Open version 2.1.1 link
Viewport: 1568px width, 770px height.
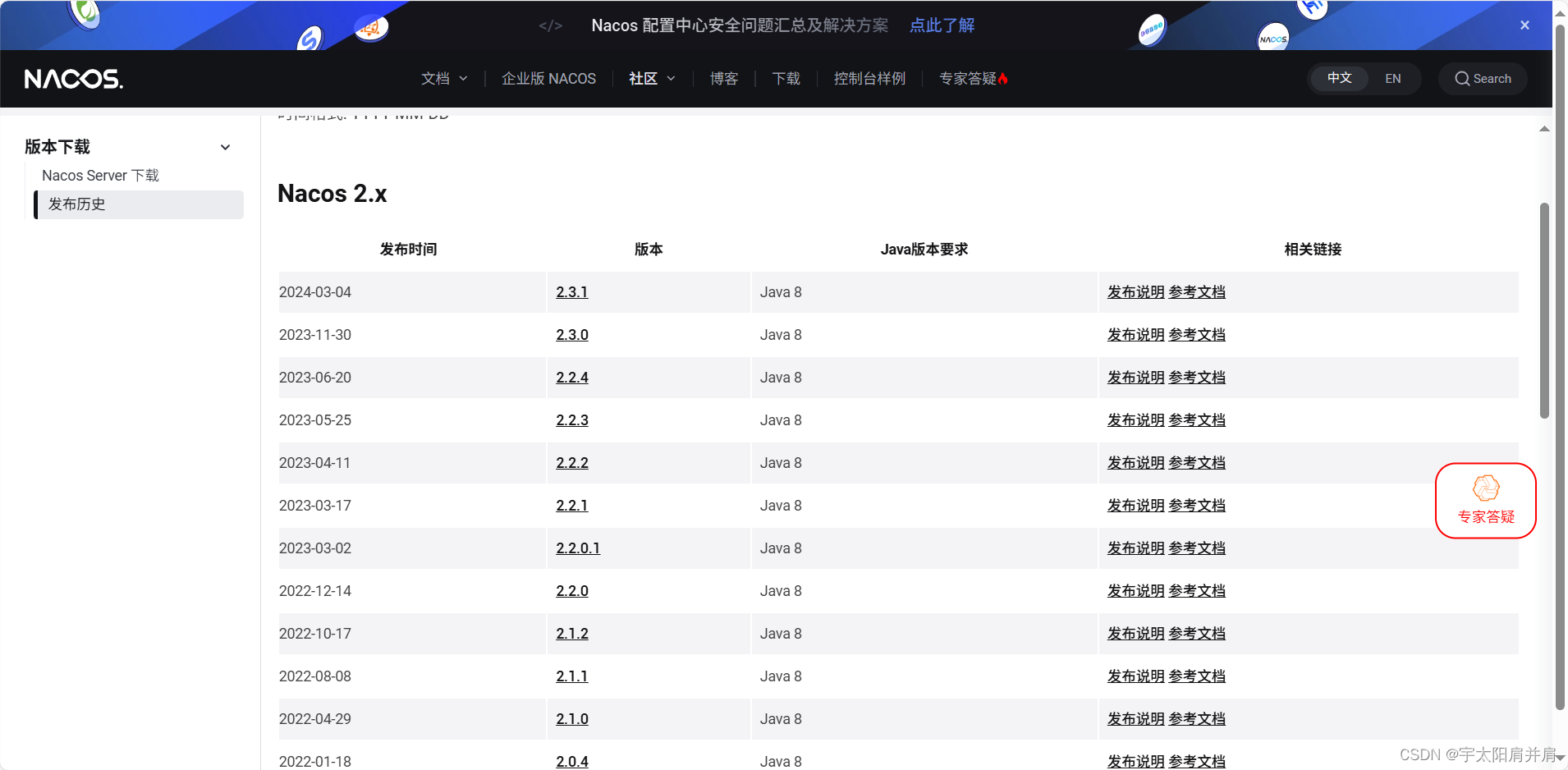(571, 676)
